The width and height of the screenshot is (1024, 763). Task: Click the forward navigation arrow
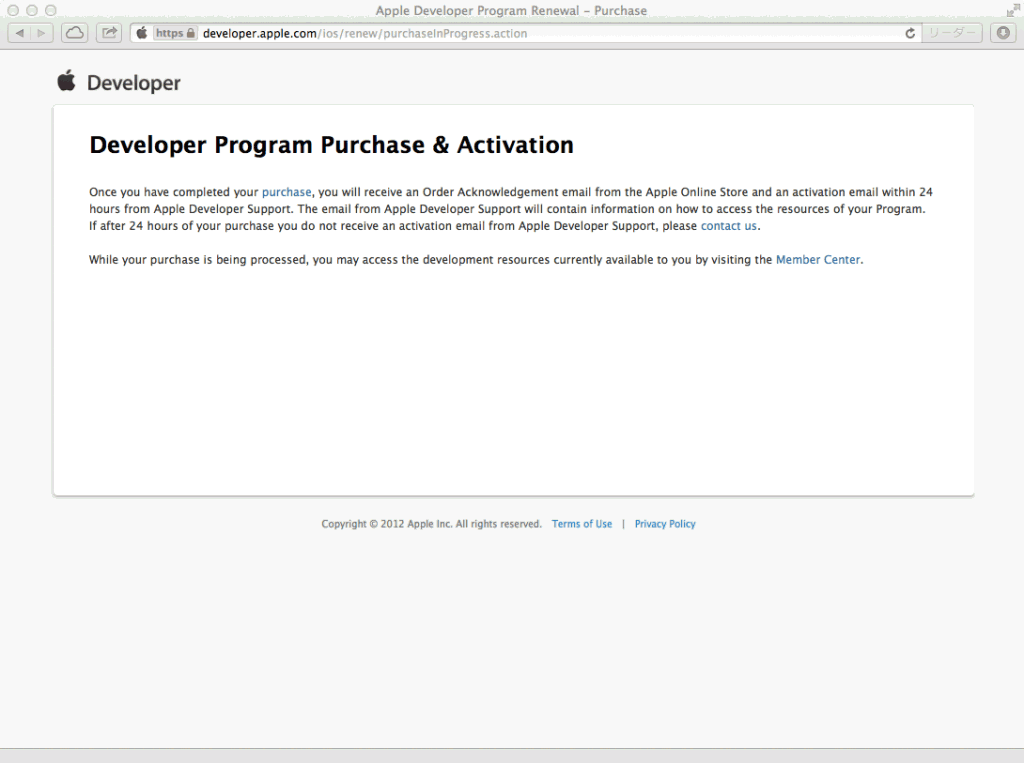[x=42, y=33]
